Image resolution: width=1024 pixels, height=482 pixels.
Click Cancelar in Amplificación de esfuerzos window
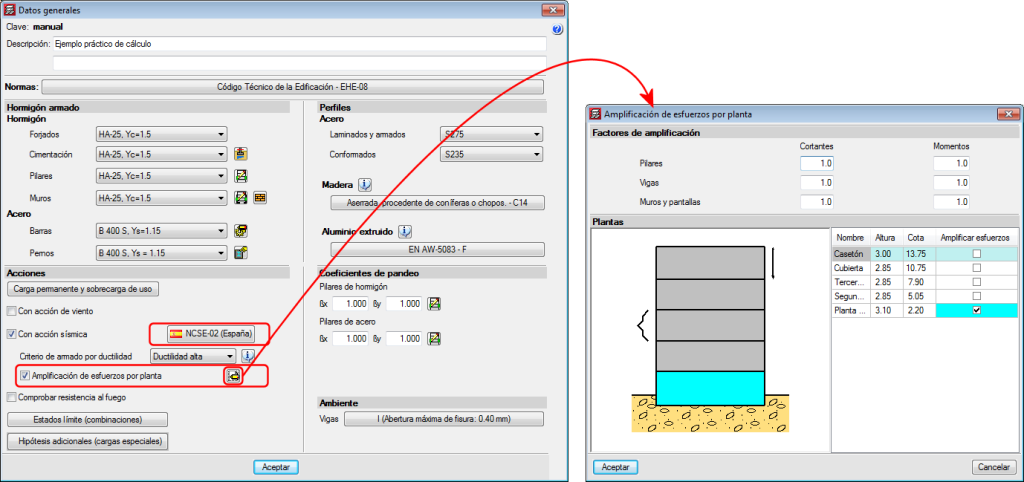(x=995, y=468)
